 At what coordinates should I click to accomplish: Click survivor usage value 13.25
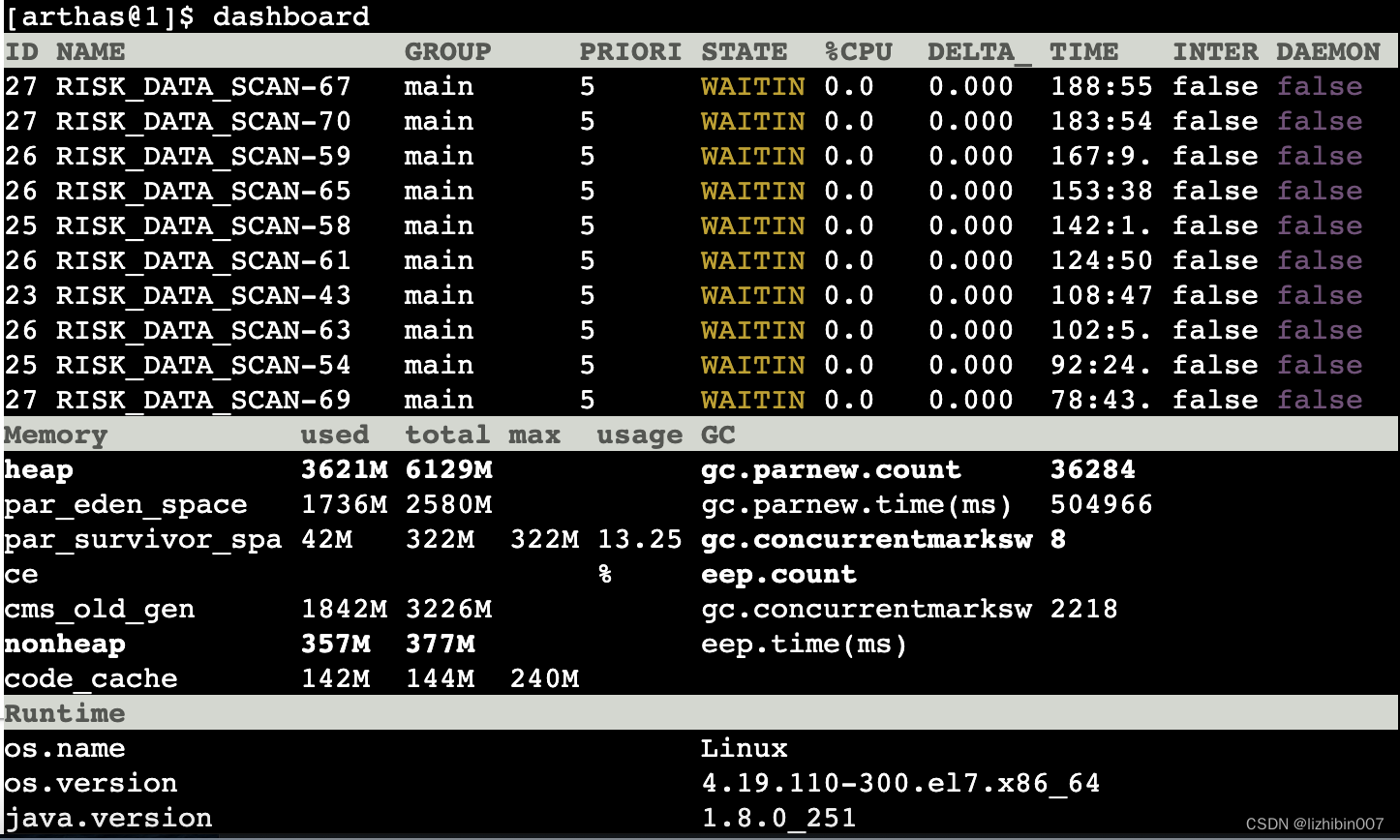point(639,539)
